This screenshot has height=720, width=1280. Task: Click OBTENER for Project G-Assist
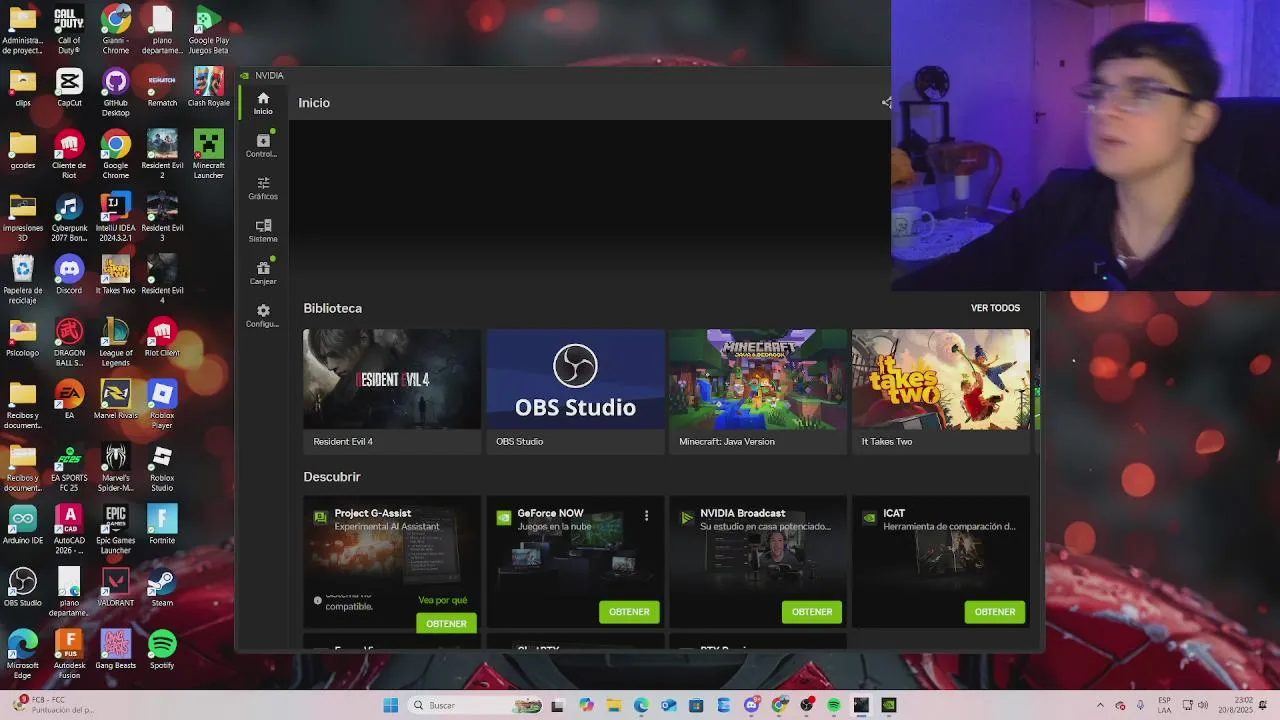point(446,623)
